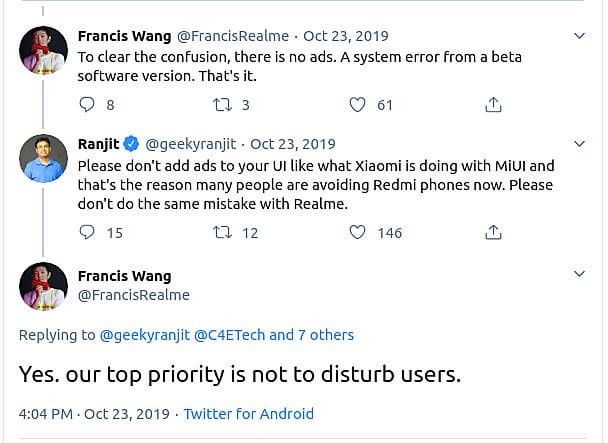This screenshot has width=608, height=443.
Task: Open Ranjit's verified badge
Action: (x=130, y=144)
